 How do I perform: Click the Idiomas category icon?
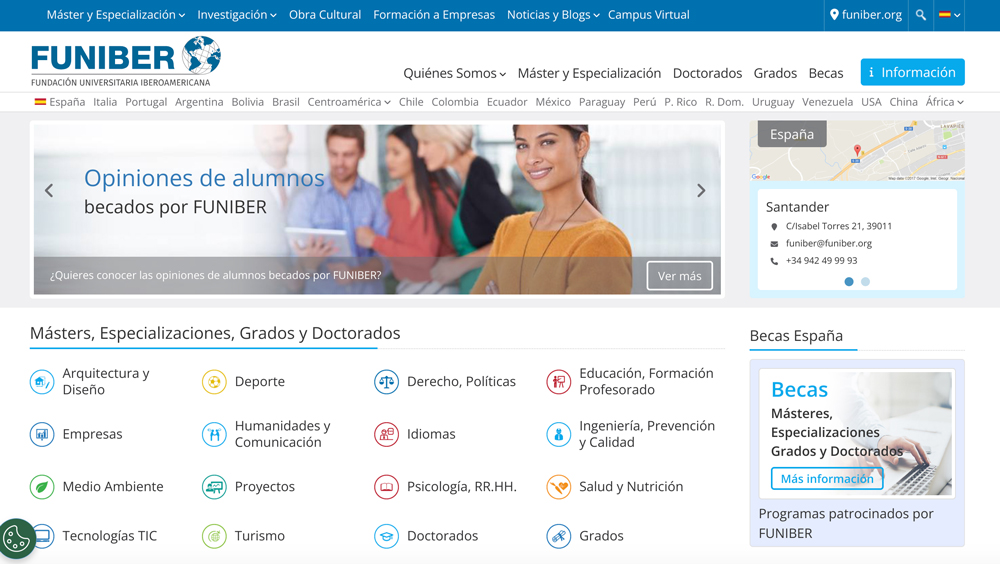386,434
